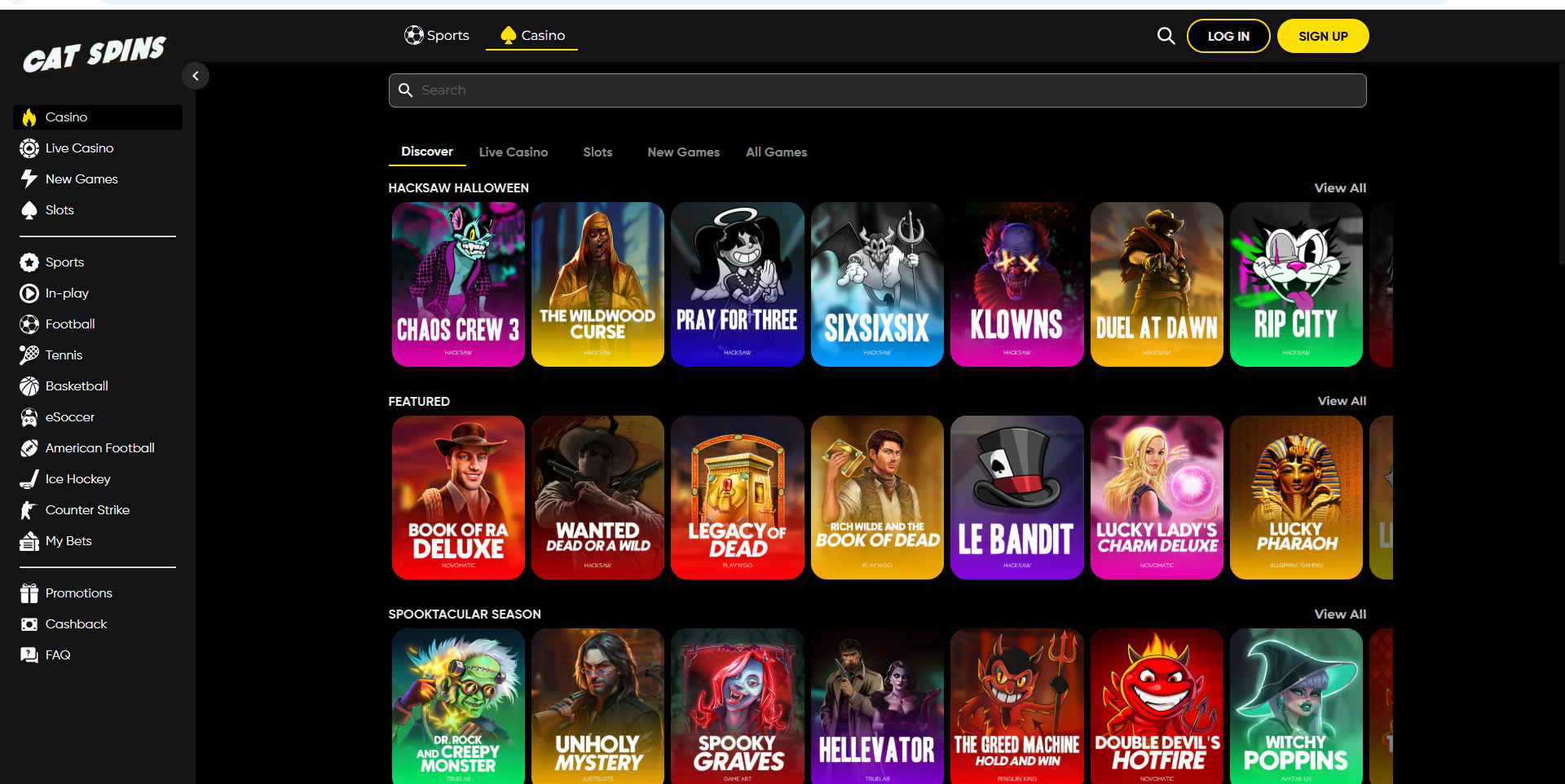
Task: Open Promotions gift icon in sidebar
Action: click(29, 593)
